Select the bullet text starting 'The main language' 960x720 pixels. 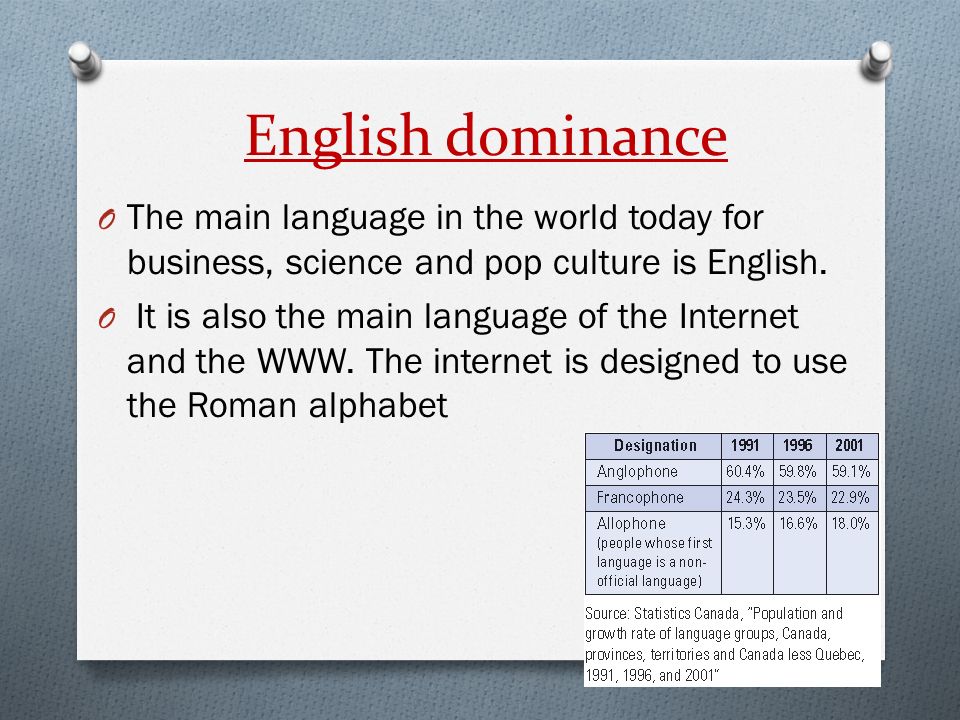[x=477, y=240]
